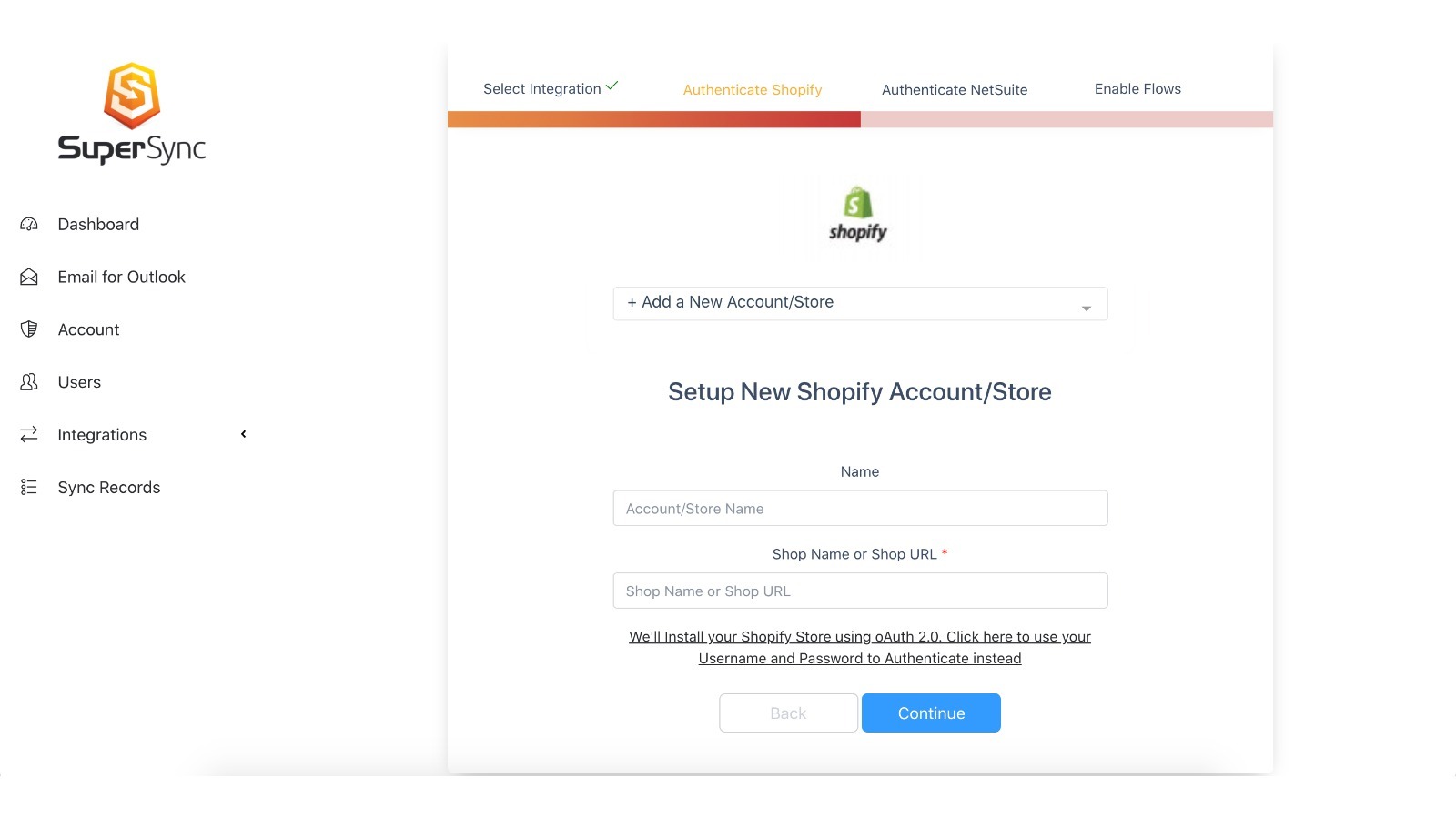Open the Add a New Account/Store dropdown
1456x819 pixels.
[860, 303]
